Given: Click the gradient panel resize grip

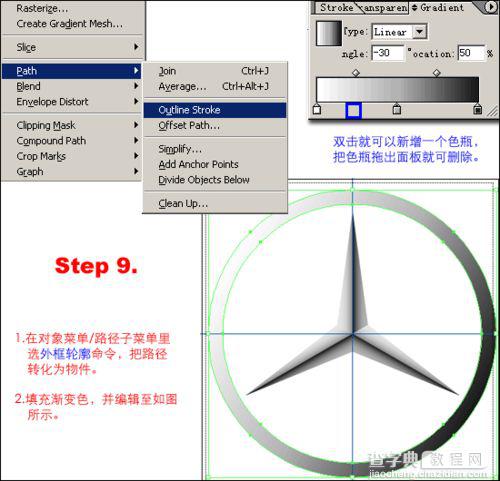Looking at the screenshot, I should click(x=492, y=111).
